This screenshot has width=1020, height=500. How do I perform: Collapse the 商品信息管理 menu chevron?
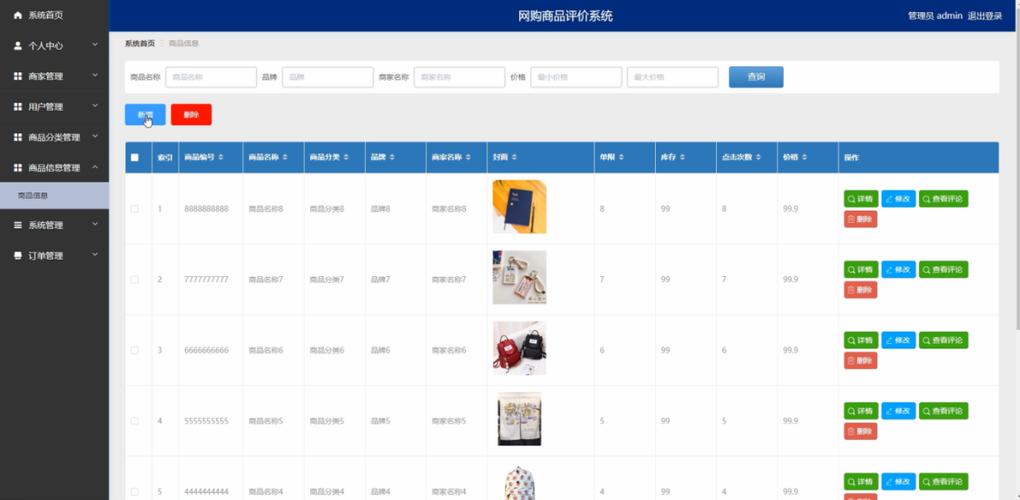94,167
